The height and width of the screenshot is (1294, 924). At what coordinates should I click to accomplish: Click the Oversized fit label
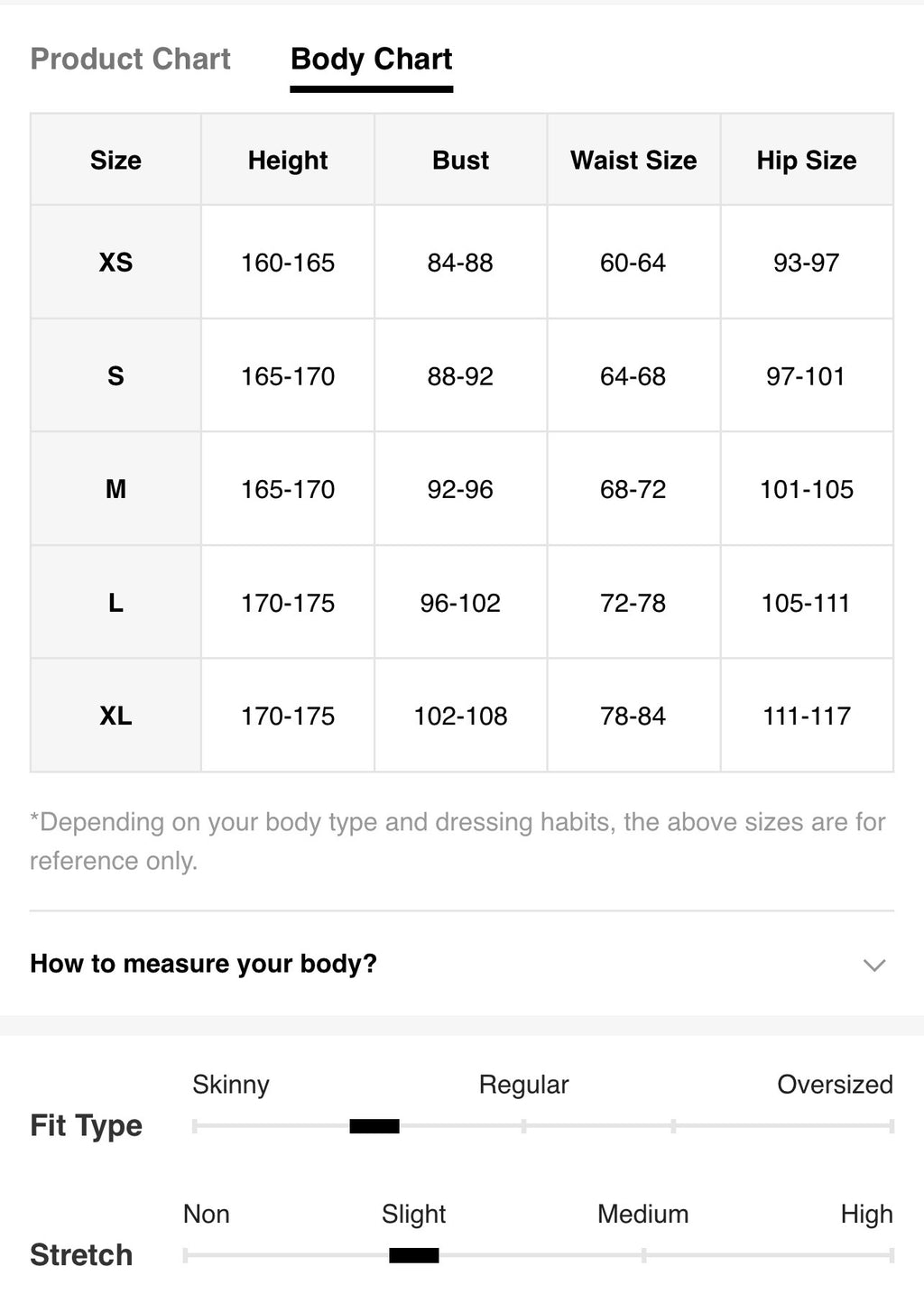pyautogui.click(x=835, y=1085)
